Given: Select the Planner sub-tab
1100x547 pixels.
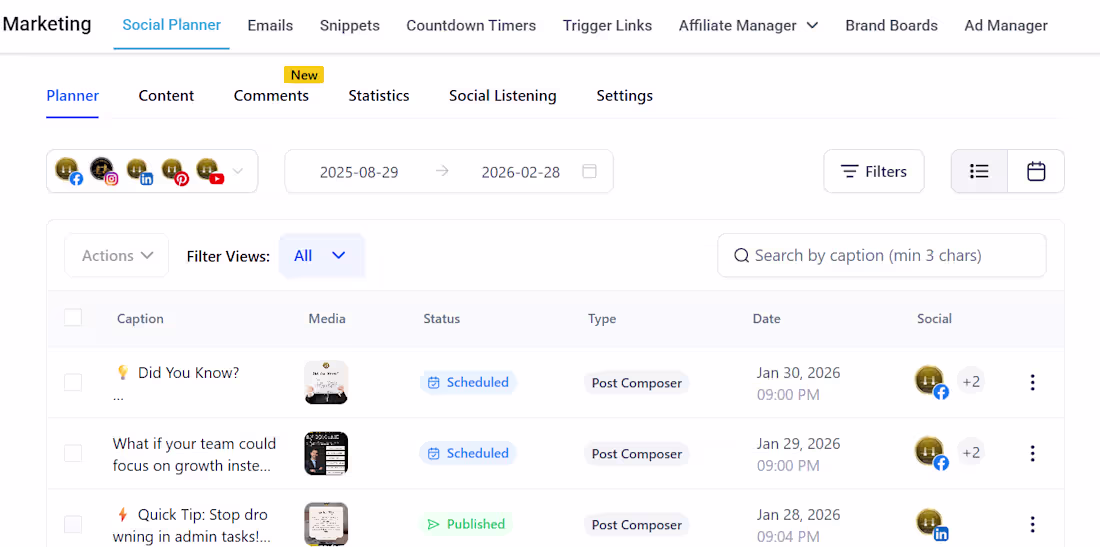Looking at the screenshot, I should pos(73,95).
